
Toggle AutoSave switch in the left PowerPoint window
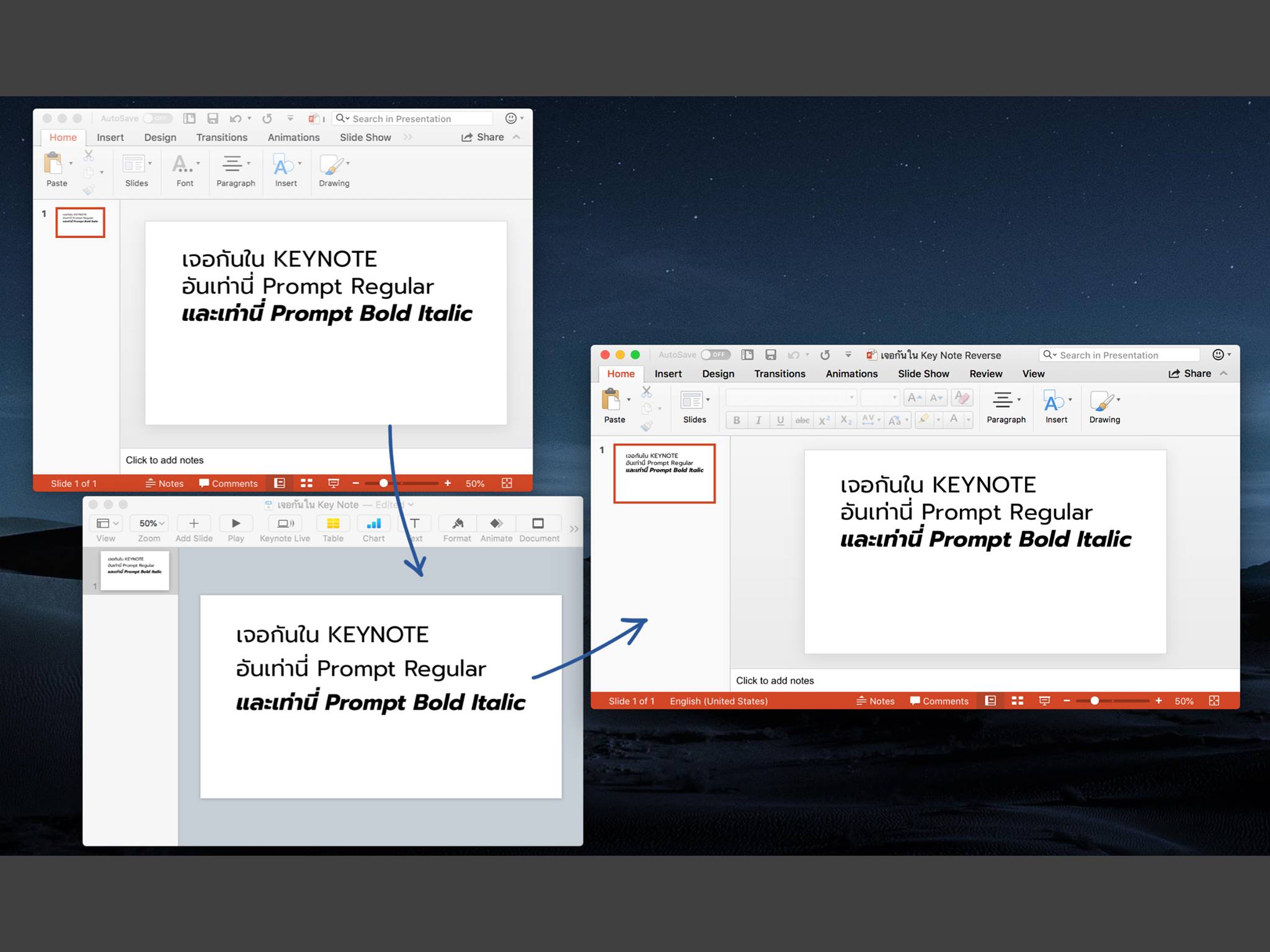[158, 118]
